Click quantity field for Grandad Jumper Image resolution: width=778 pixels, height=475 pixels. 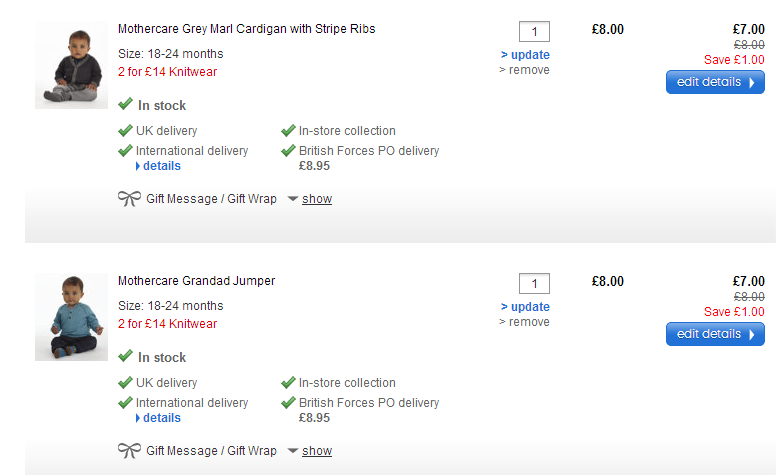click(x=534, y=283)
